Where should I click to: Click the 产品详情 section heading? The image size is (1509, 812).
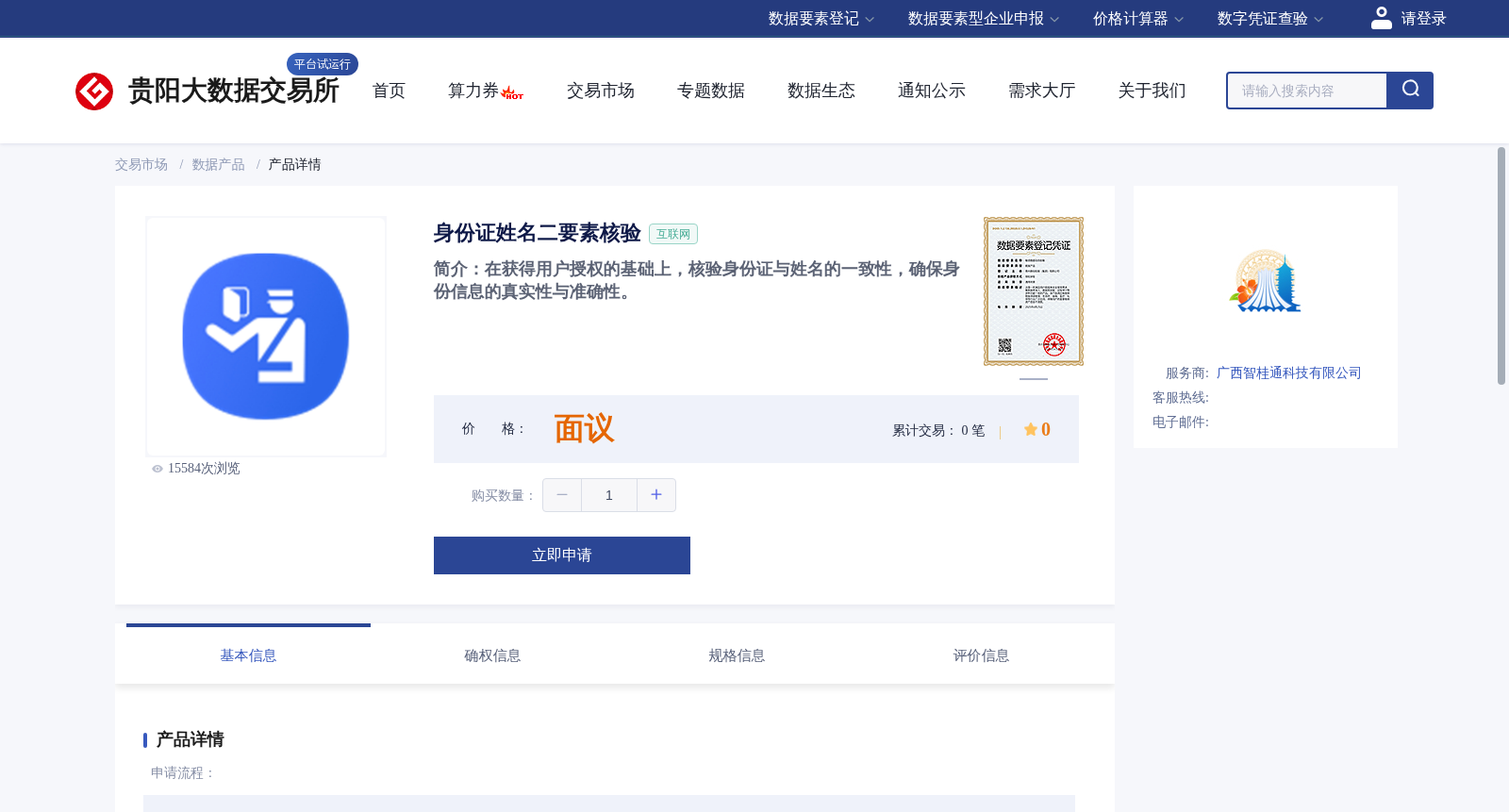point(191,739)
